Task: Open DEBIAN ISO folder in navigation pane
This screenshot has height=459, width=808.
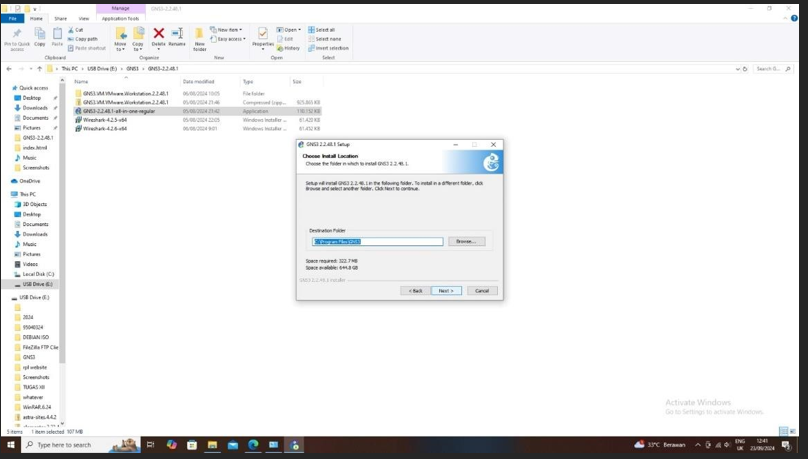Action: click(36, 337)
